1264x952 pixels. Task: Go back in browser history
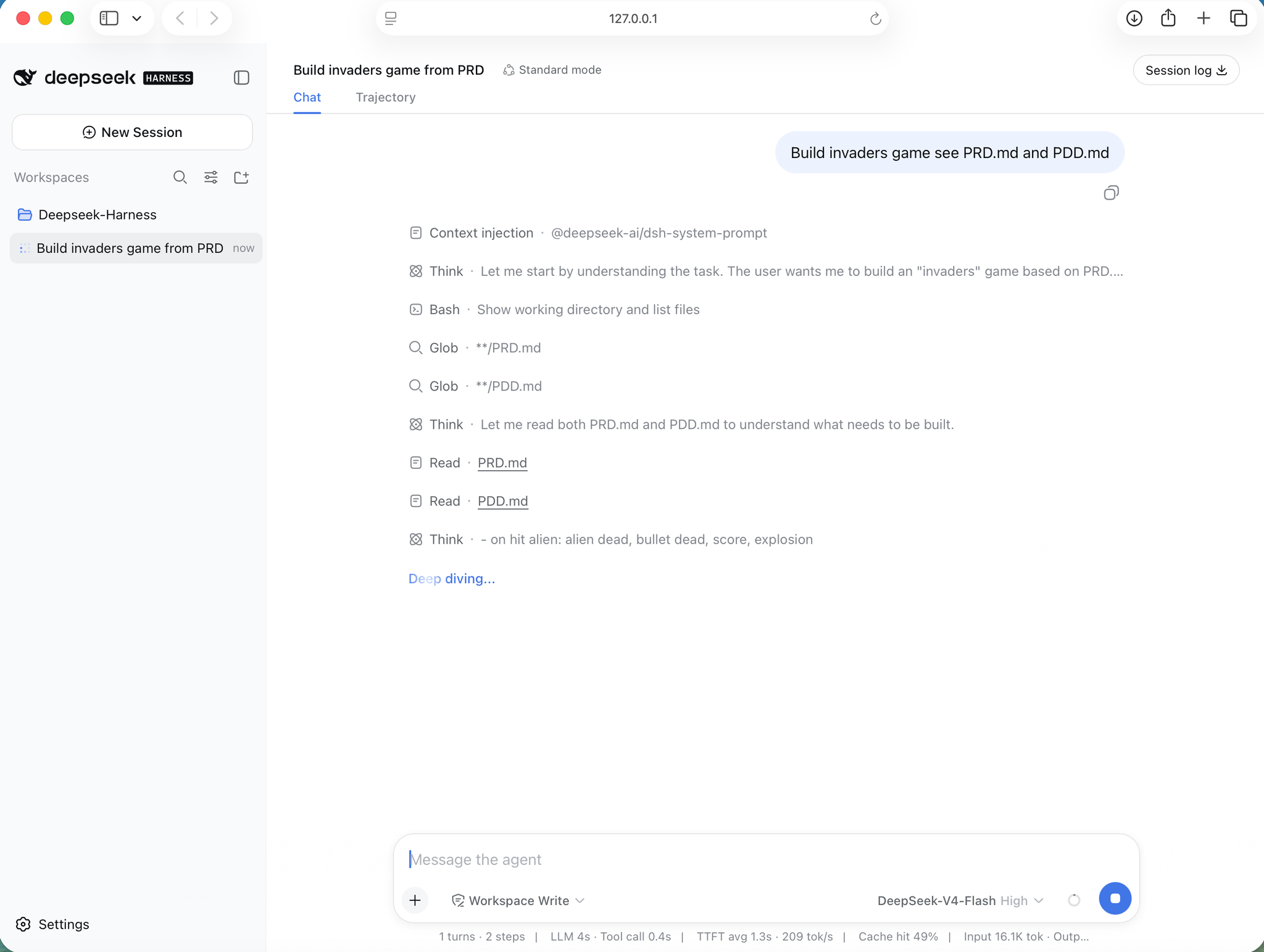pos(180,19)
